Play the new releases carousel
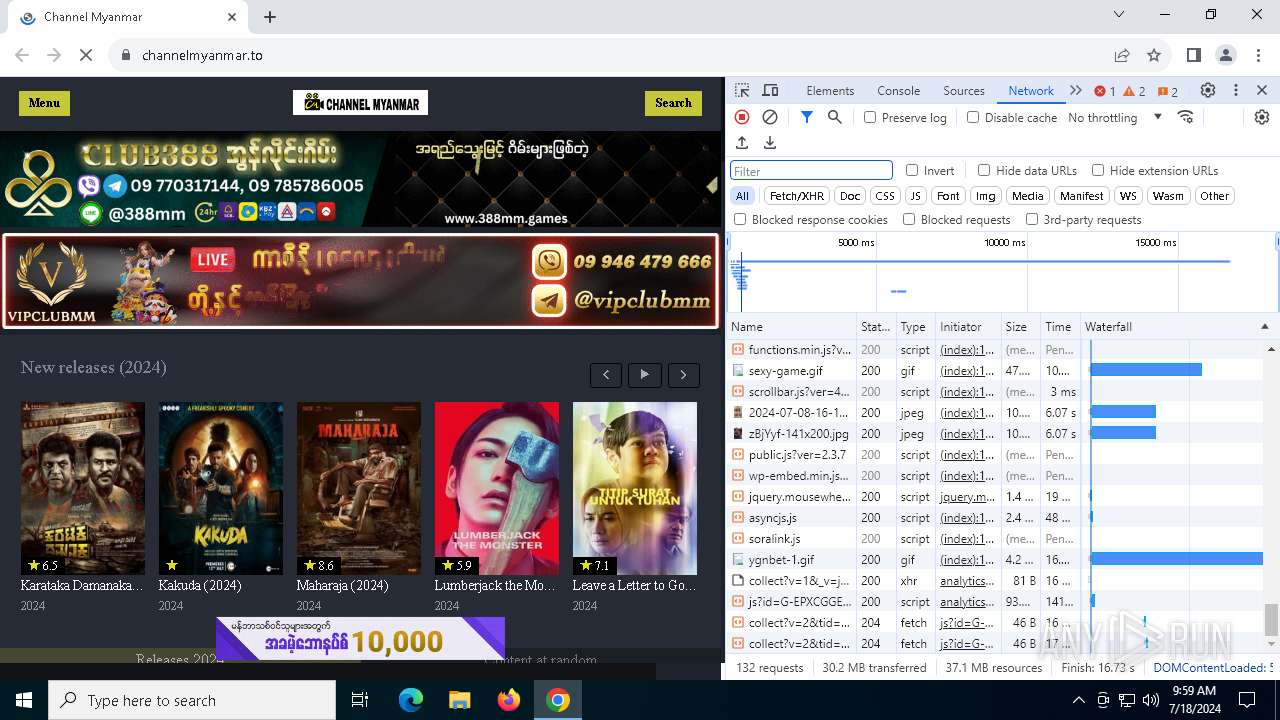Screen dimensions: 1280x720 click(644, 375)
